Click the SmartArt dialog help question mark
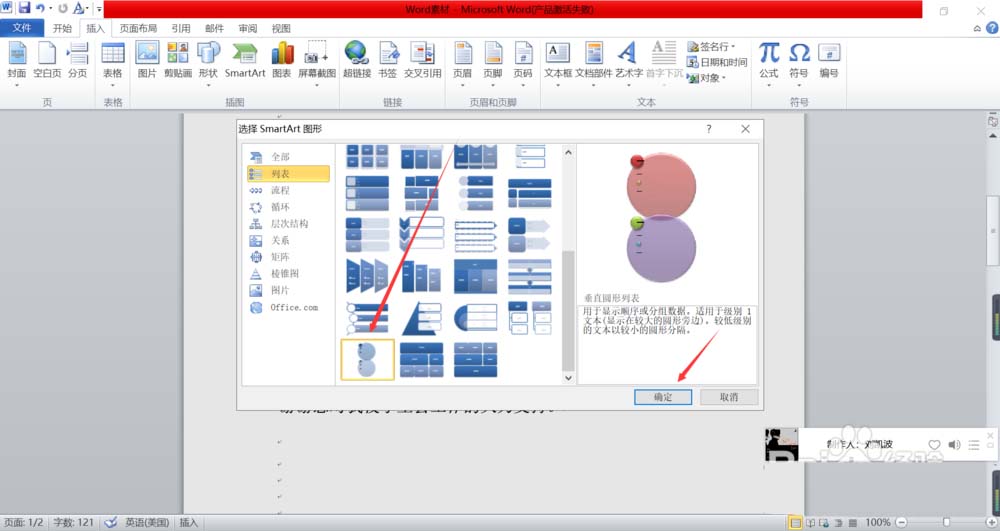 click(709, 129)
